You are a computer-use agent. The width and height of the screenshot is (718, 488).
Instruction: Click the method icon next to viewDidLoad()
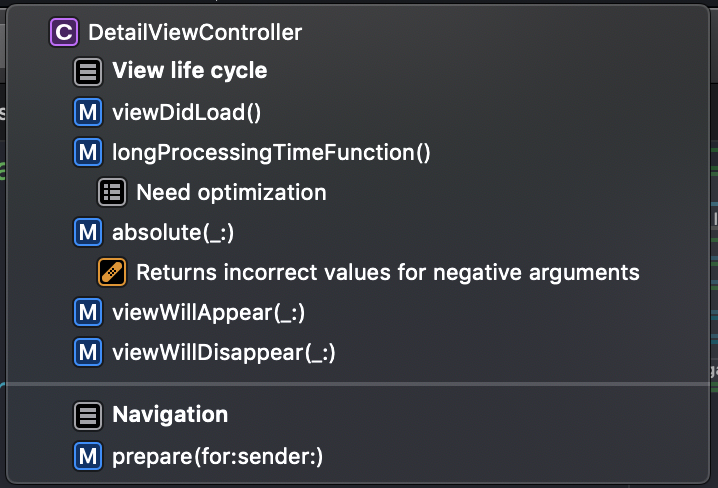click(x=88, y=112)
